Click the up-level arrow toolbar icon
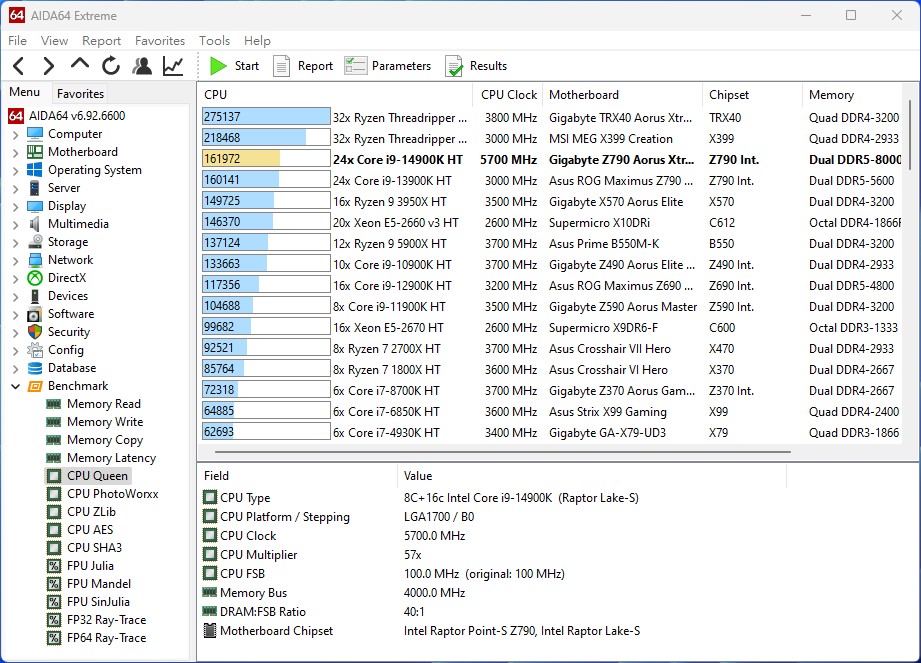 80,66
